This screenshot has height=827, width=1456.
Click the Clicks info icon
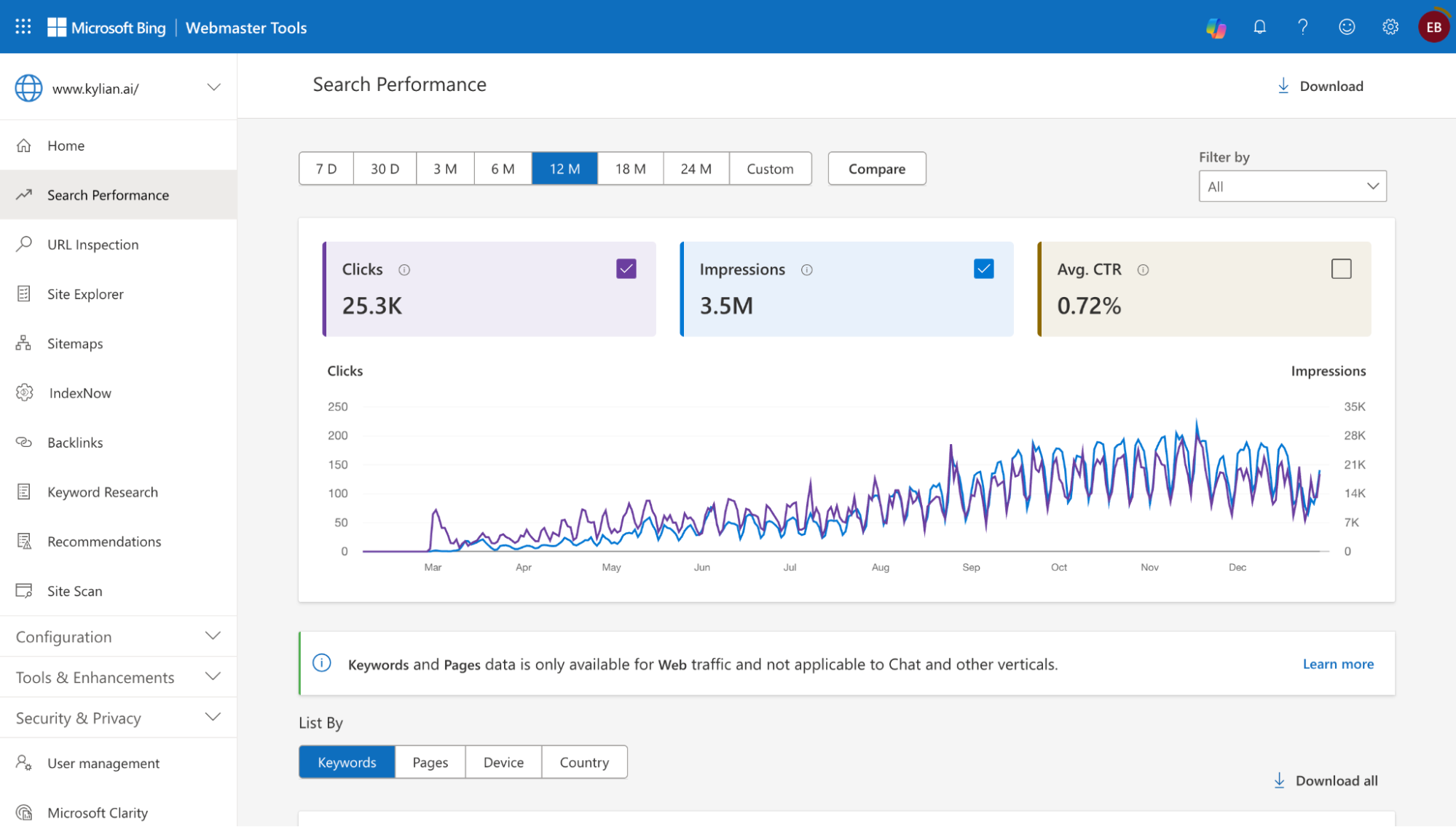404,270
